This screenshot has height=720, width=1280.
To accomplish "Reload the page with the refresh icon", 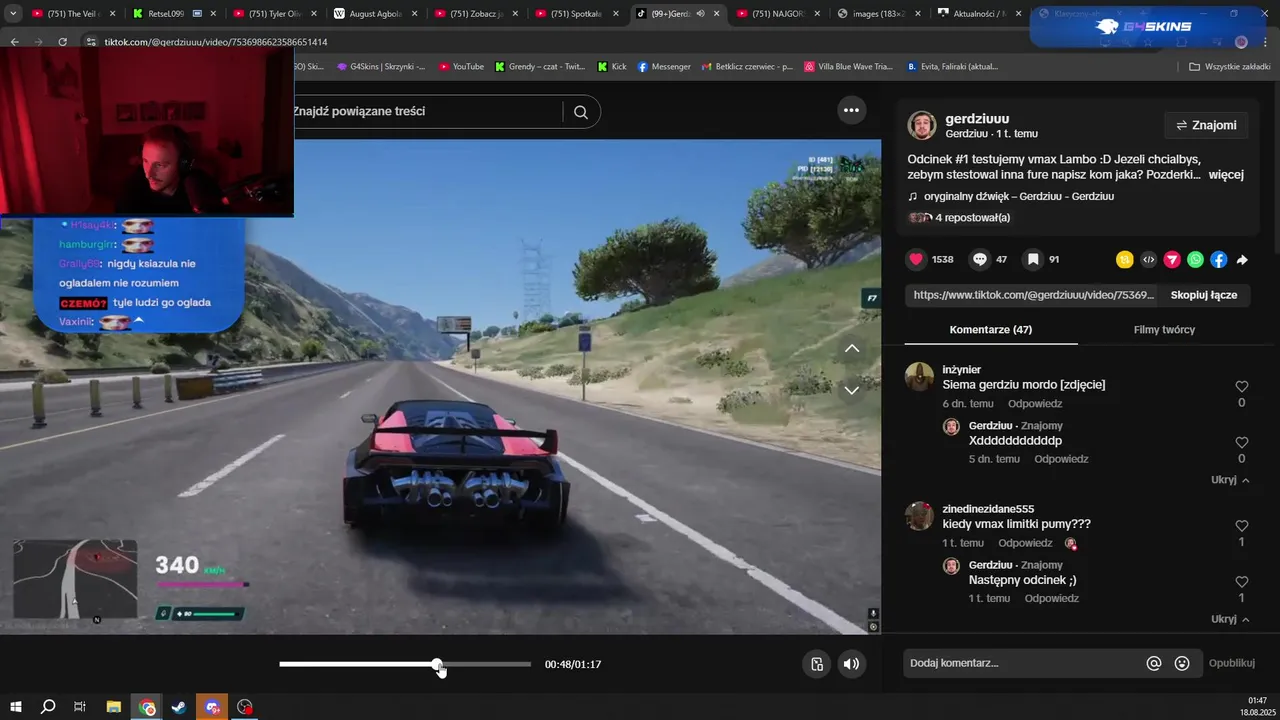I will (62, 42).
